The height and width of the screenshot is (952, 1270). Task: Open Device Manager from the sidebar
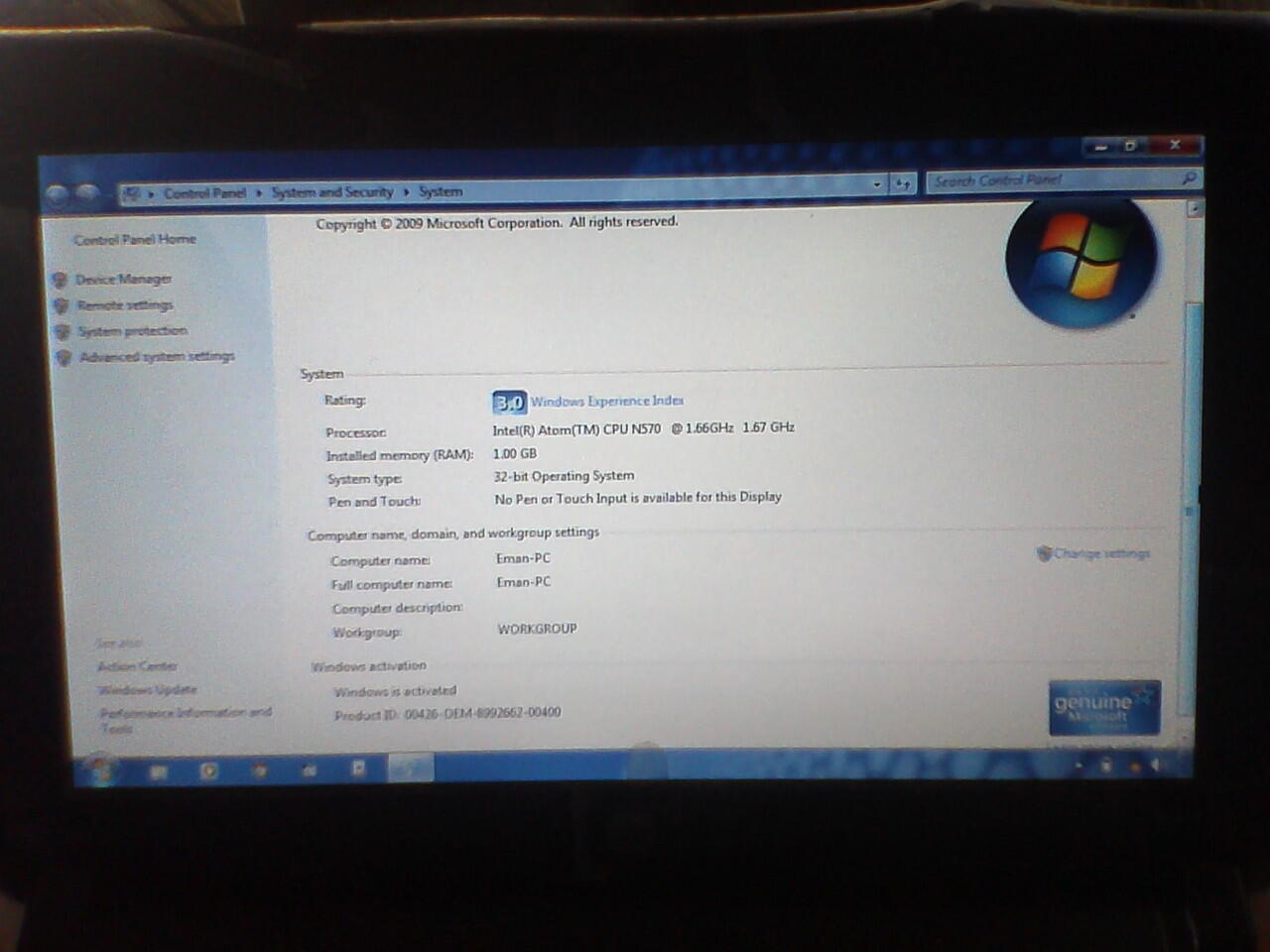point(123,279)
